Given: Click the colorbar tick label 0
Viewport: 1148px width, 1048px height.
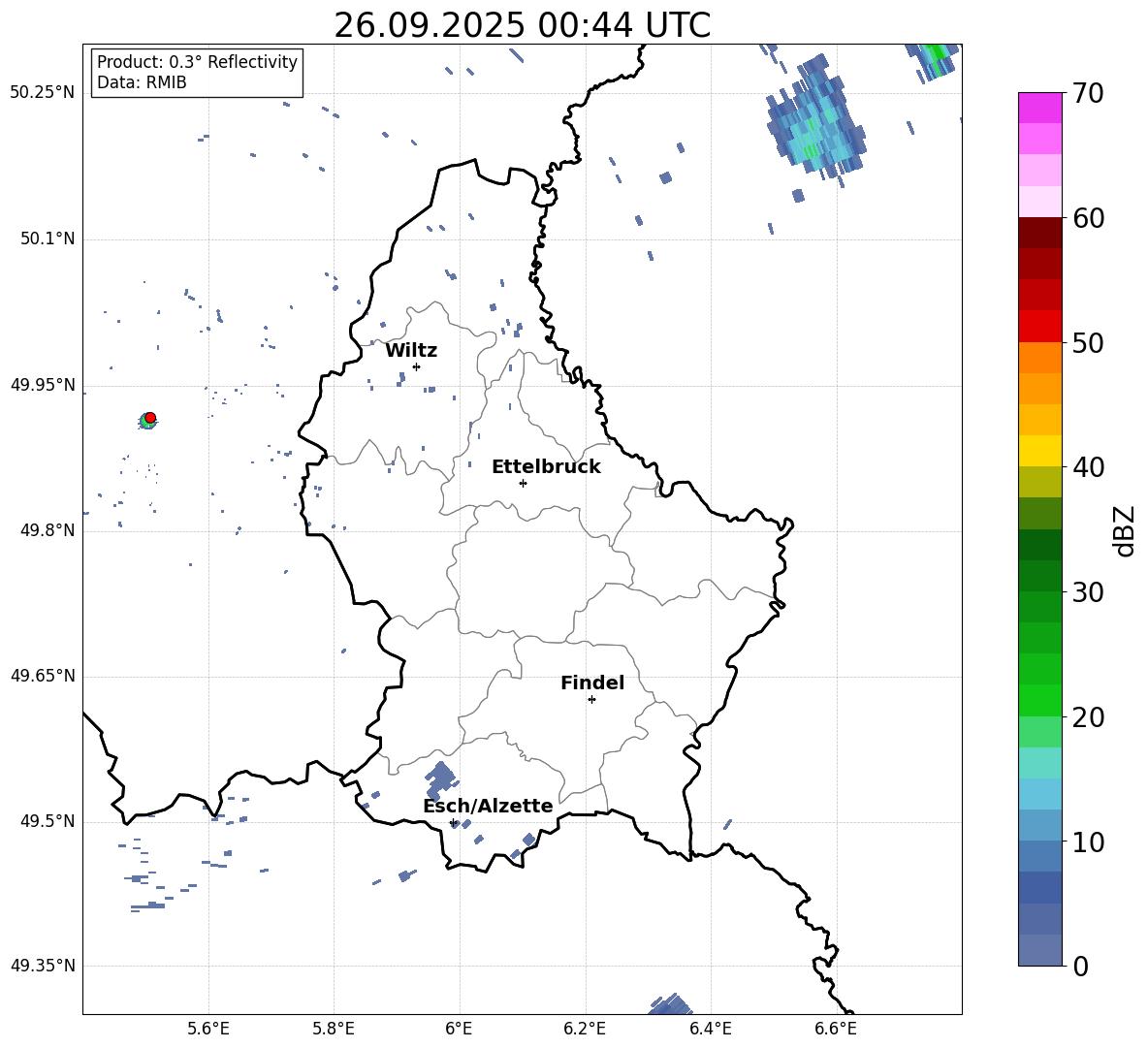Looking at the screenshot, I should coord(1080,966).
